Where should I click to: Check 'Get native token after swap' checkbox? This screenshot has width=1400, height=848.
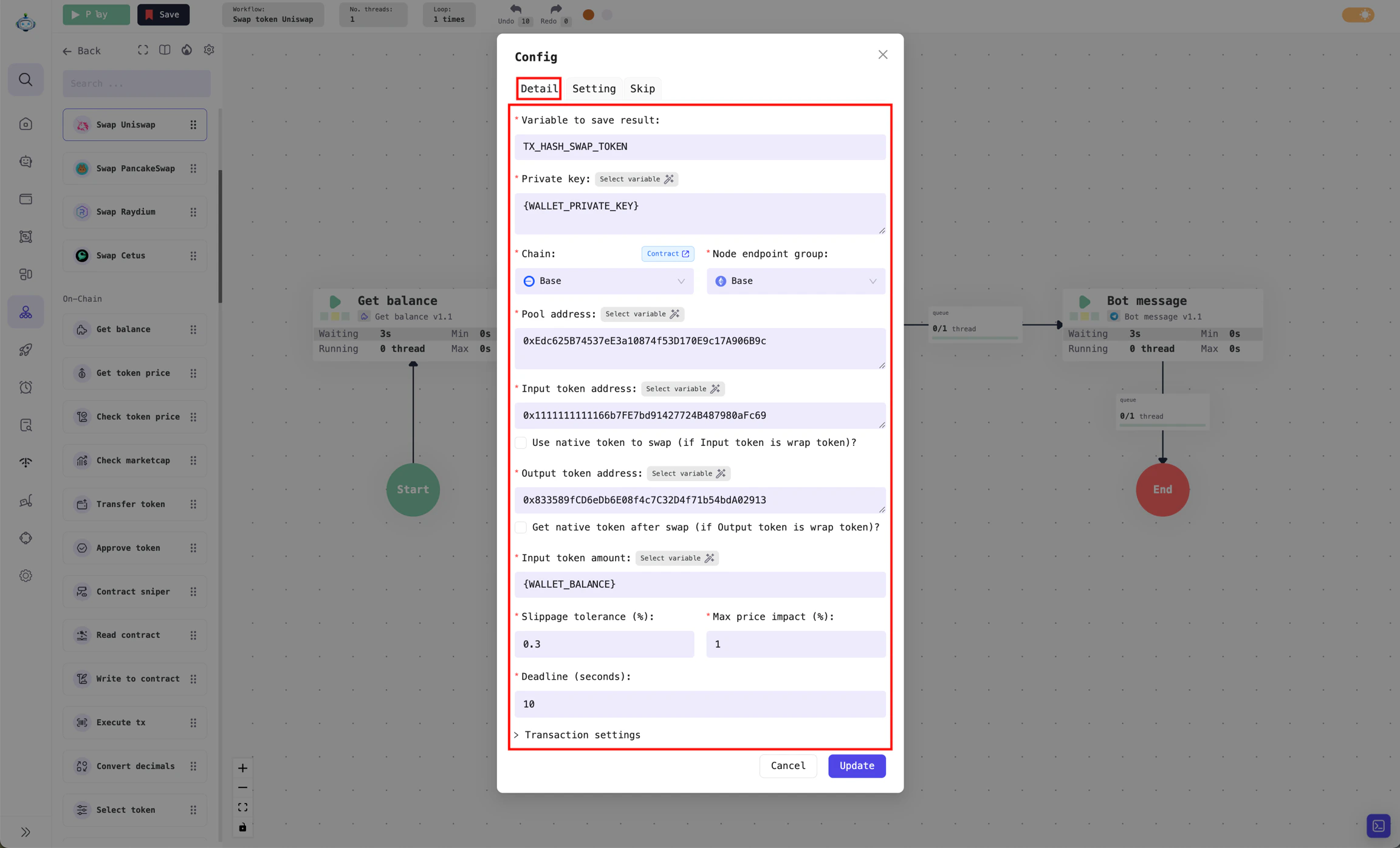point(521,527)
